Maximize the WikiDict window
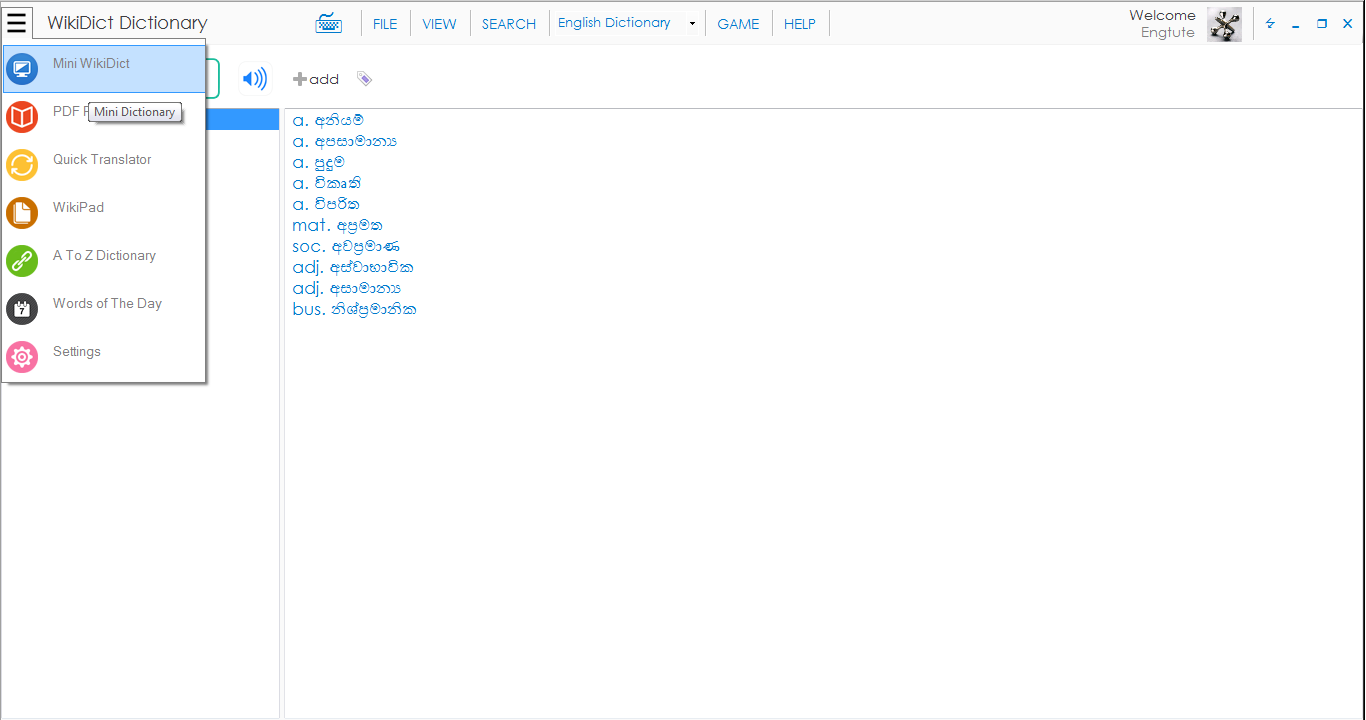Viewport: 1366px width, 720px height. [x=1322, y=24]
